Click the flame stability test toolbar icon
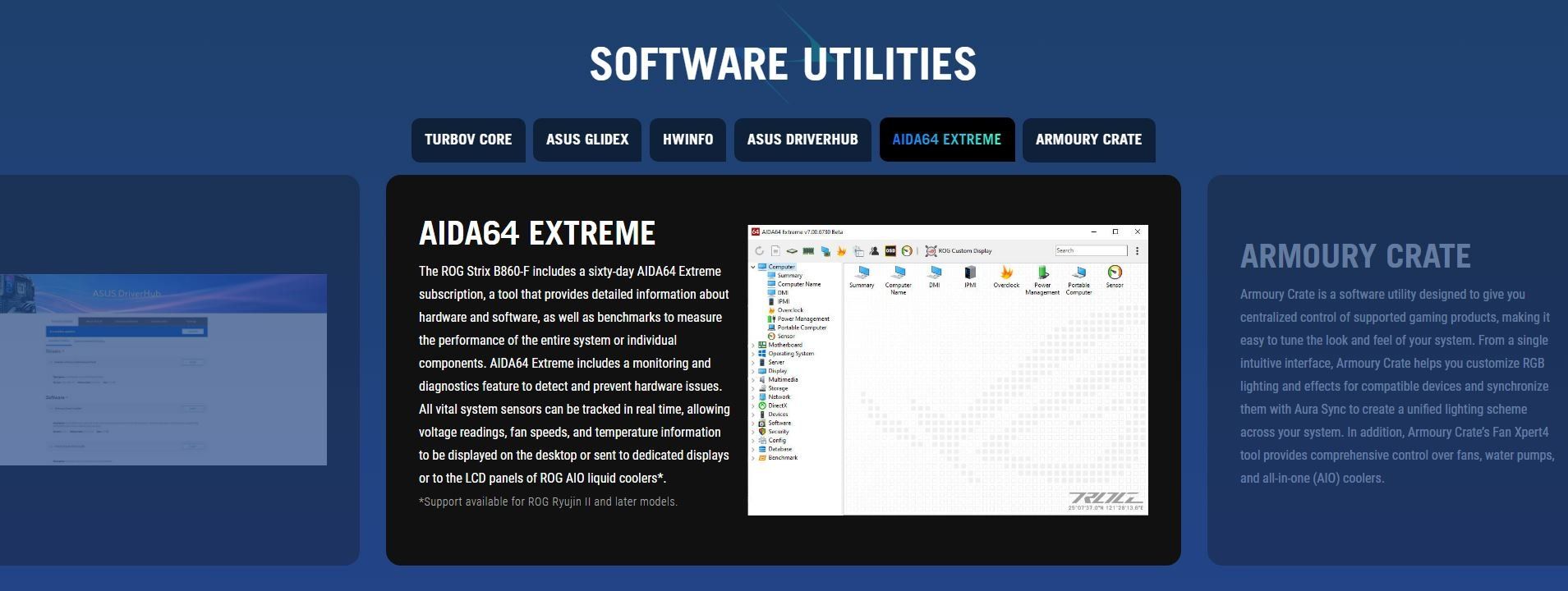This screenshot has height=591, width=1568. pos(841,251)
